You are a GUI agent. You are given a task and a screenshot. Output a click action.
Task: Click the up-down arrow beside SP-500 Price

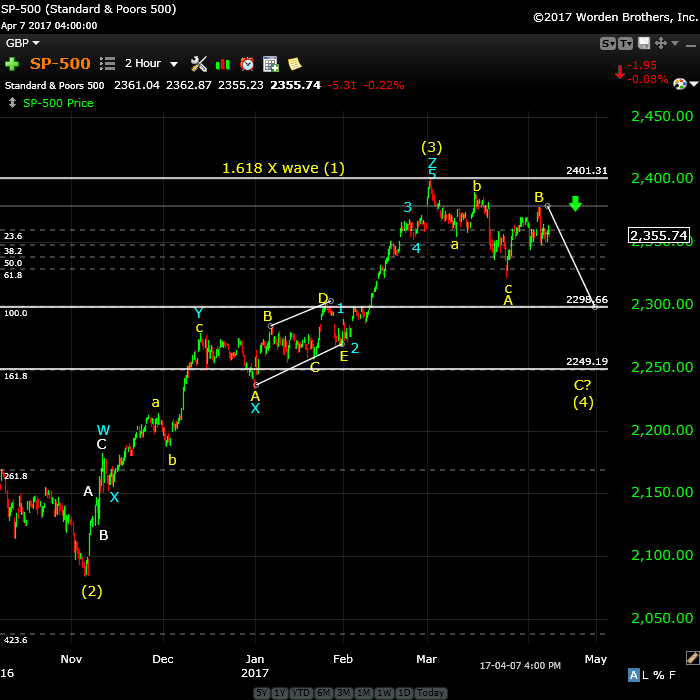click(x=12, y=103)
